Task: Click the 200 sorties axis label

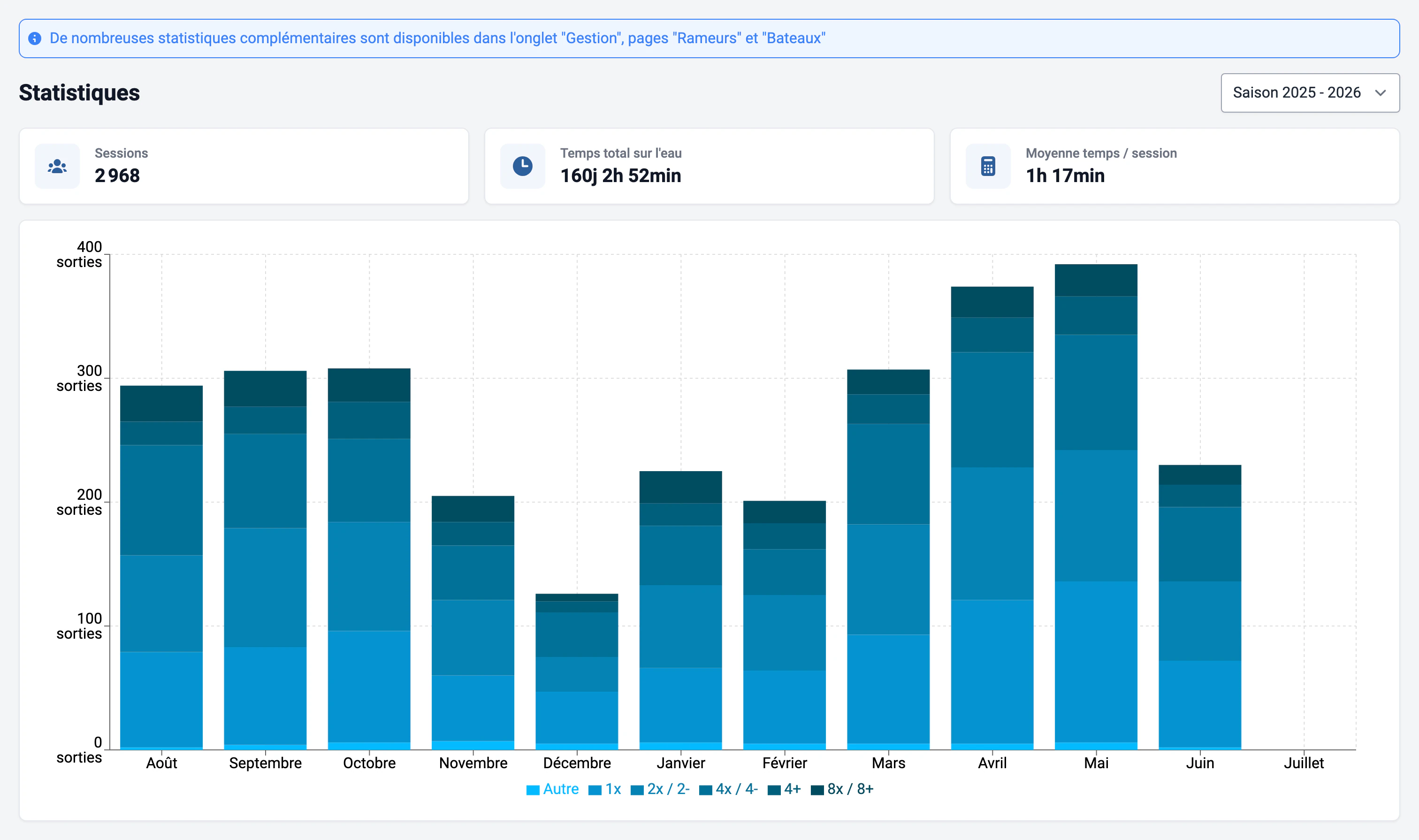Action: (x=79, y=502)
